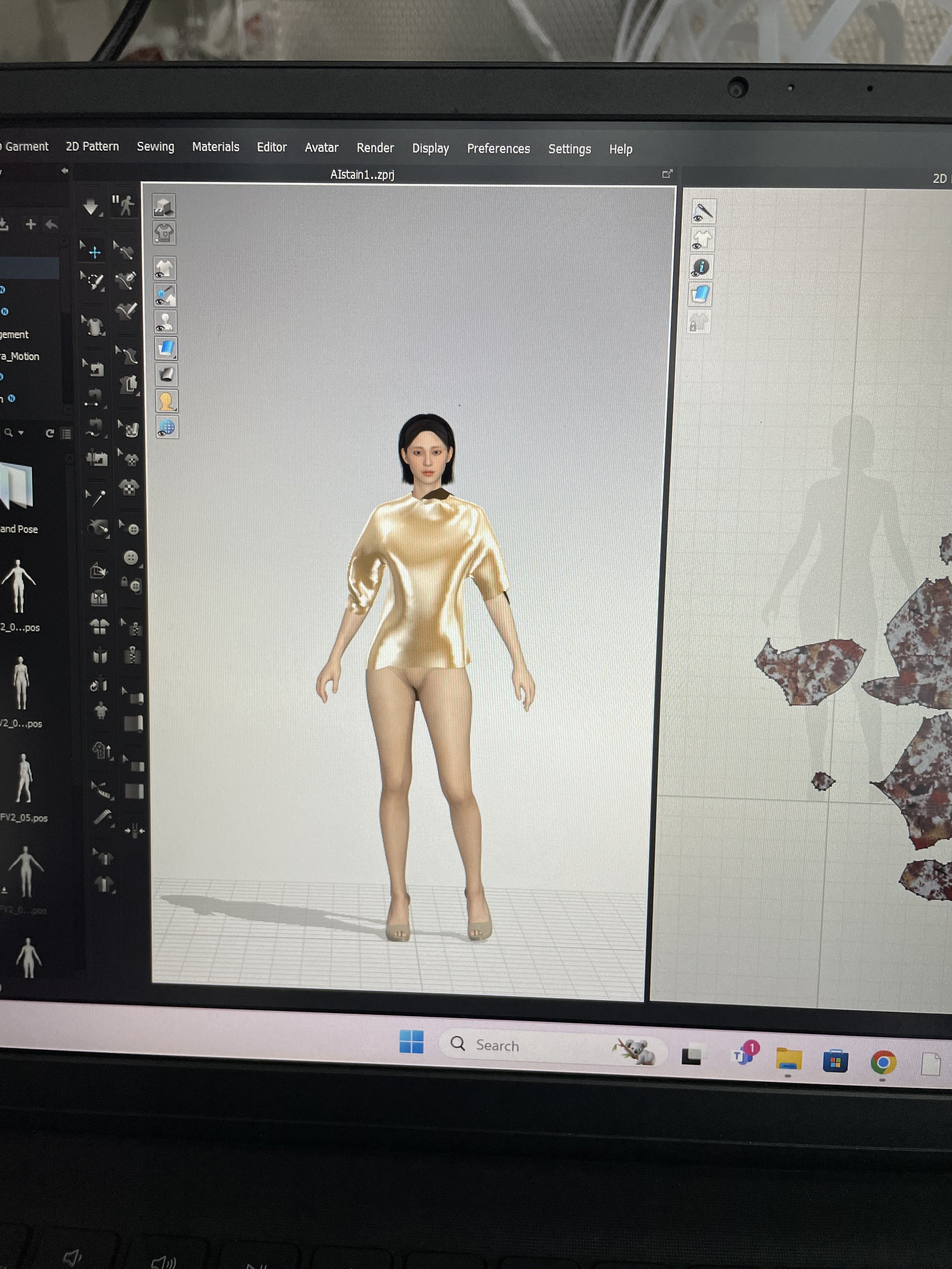This screenshot has height=1269, width=952.
Task: Click the plus add button in library
Action: 31,224
